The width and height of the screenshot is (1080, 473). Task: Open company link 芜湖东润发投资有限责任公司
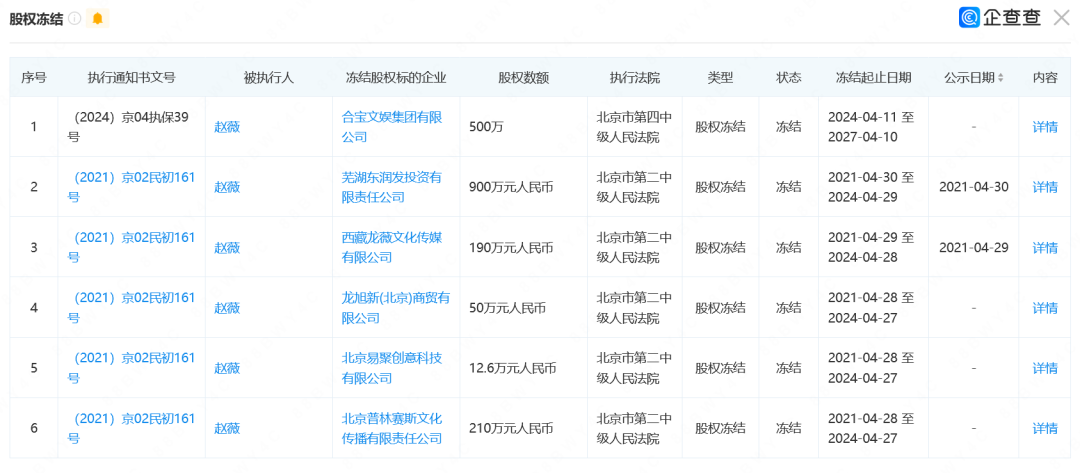(392, 187)
